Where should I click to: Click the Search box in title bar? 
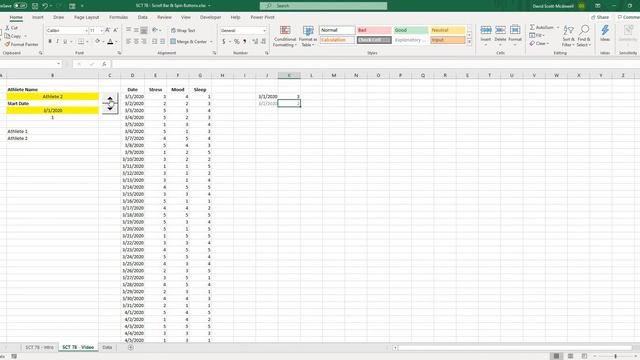point(323,6)
